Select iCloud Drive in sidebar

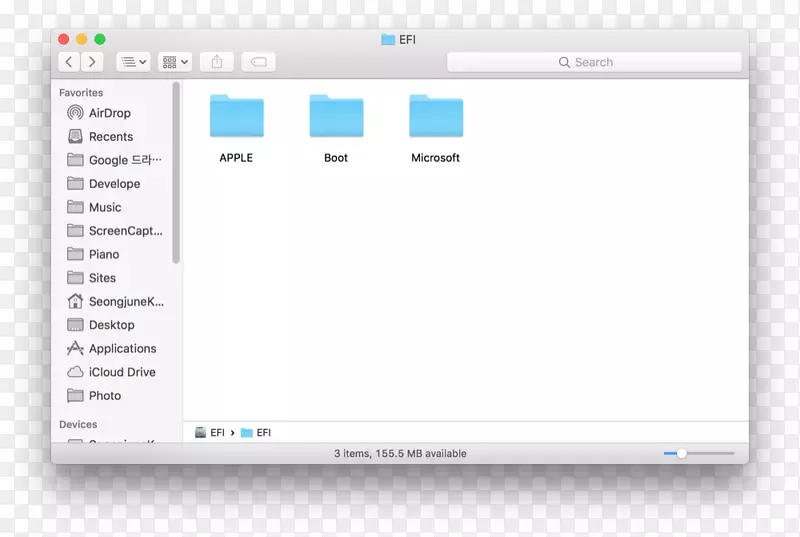pos(121,372)
